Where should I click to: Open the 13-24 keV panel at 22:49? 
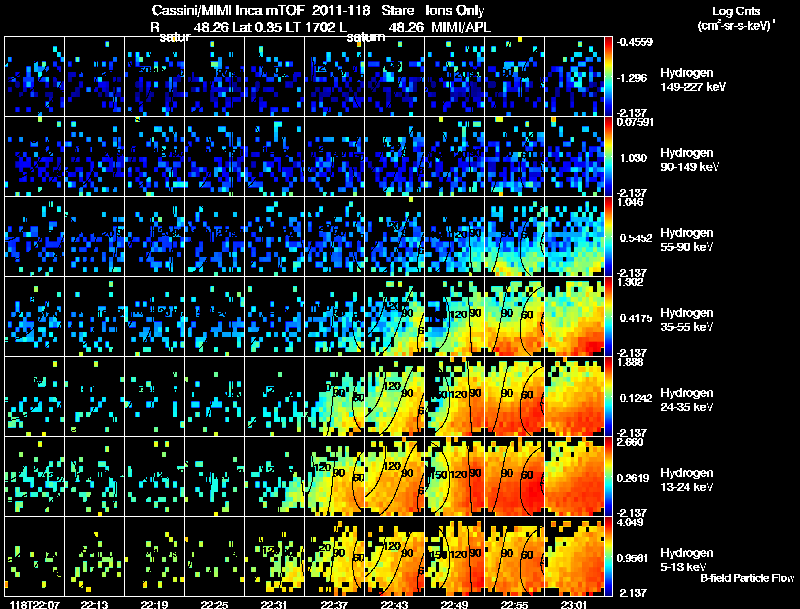coord(454,477)
